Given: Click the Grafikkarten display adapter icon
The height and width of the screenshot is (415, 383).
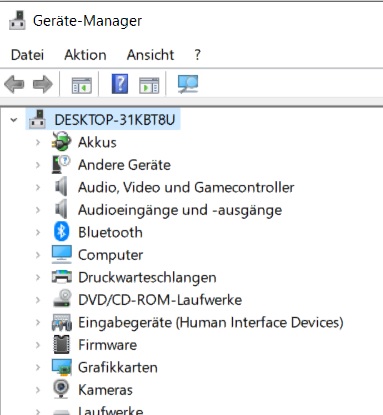Looking at the screenshot, I should (62, 367).
